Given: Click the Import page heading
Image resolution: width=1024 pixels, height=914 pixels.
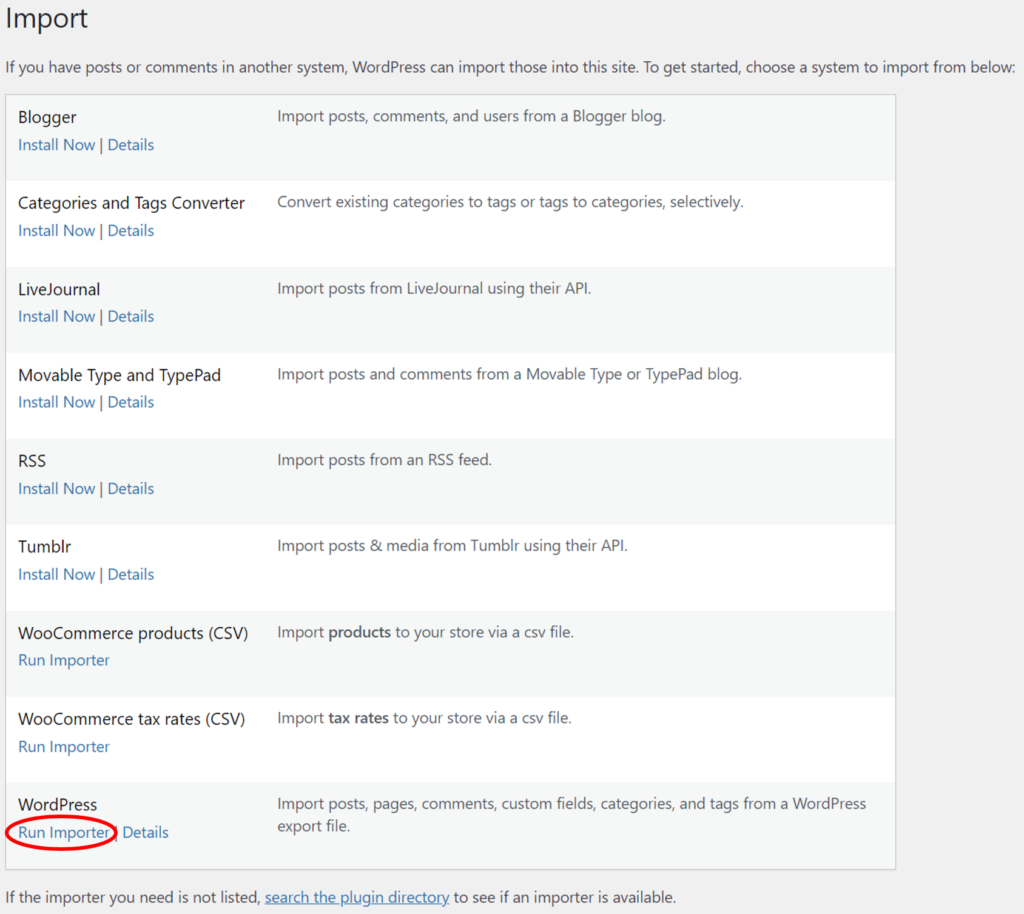Looking at the screenshot, I should pos(46,18).
